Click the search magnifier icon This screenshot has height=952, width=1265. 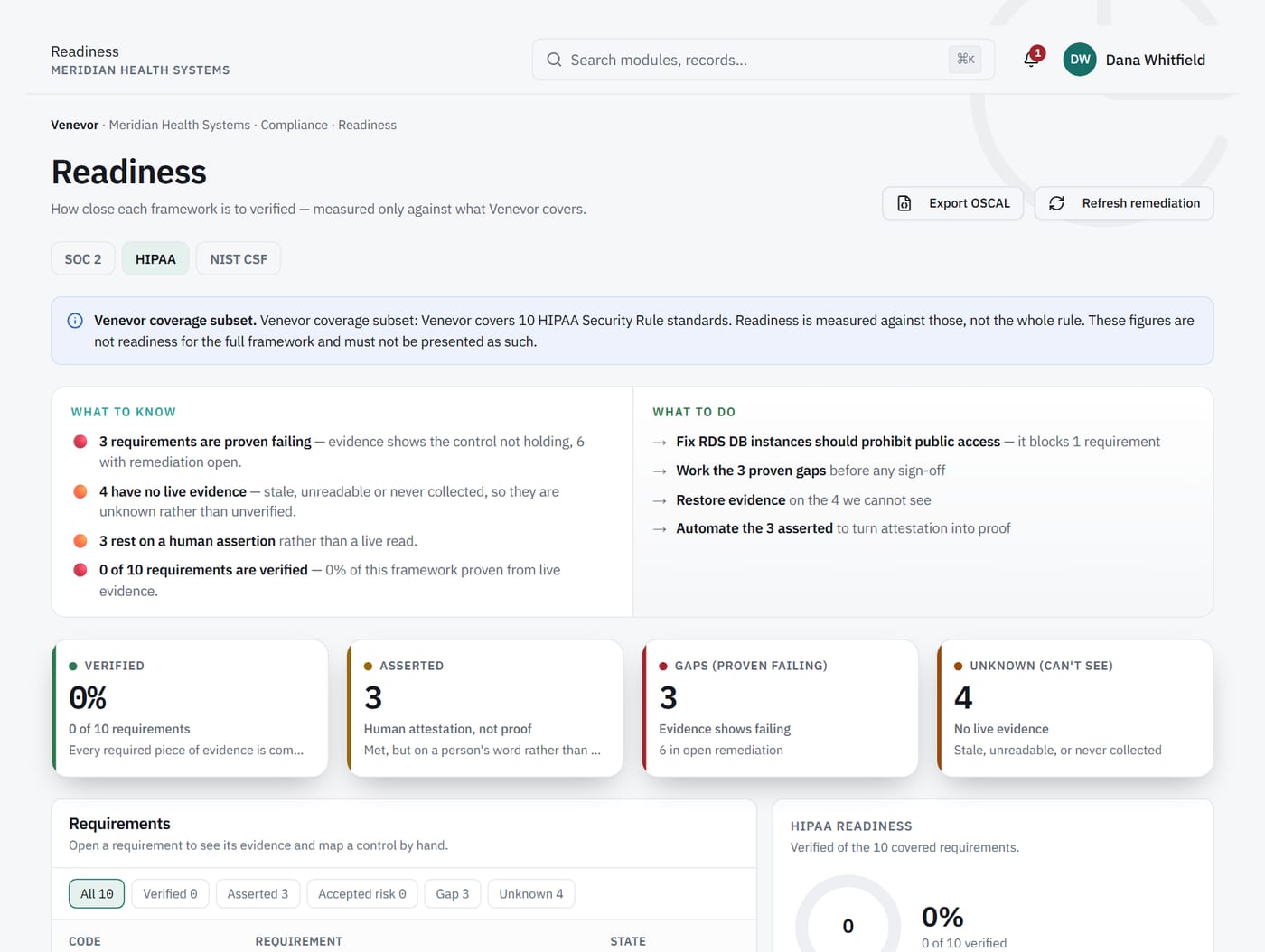[x=554, y=60]
